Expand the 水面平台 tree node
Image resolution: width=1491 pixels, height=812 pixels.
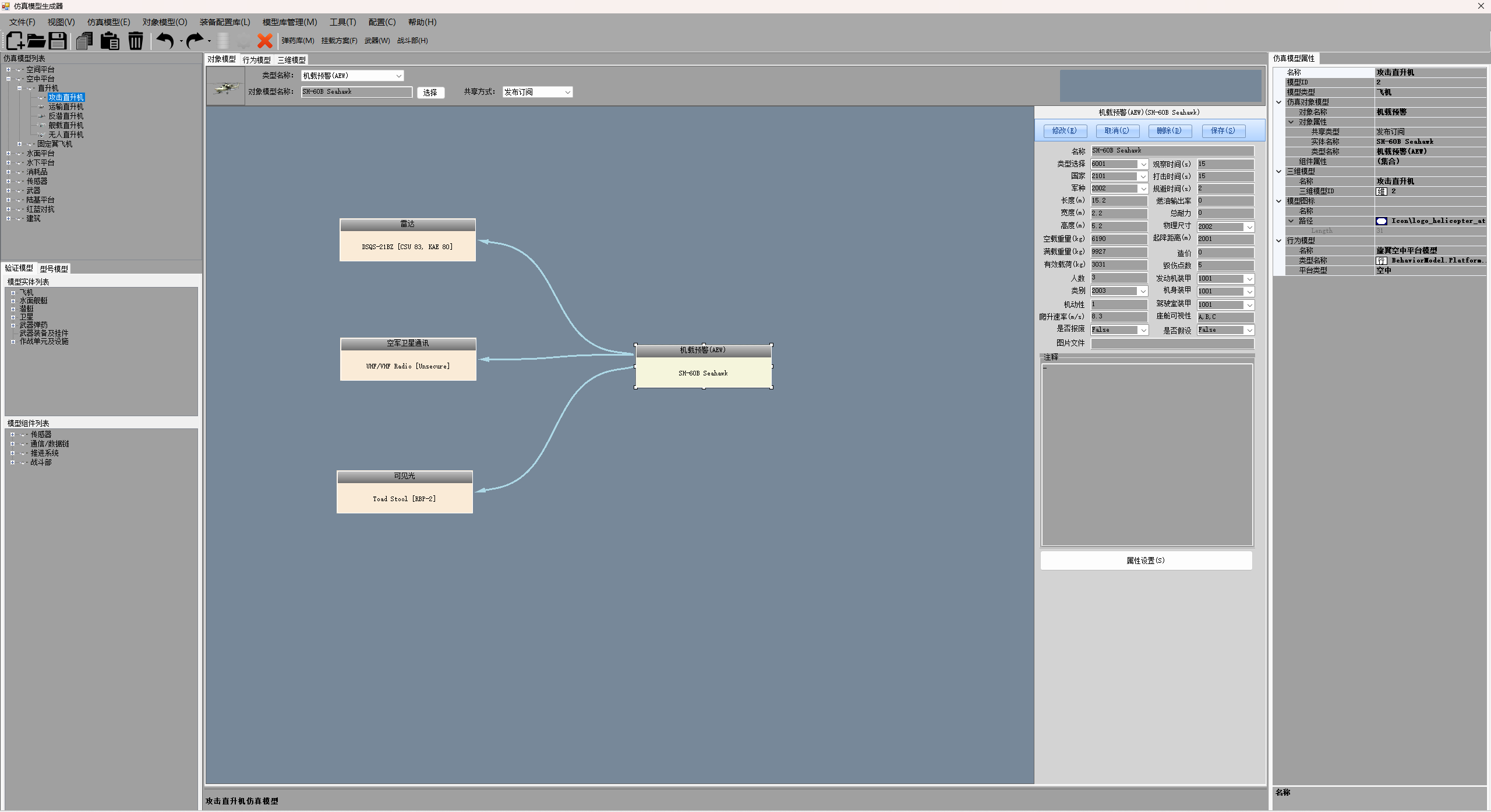8,154
